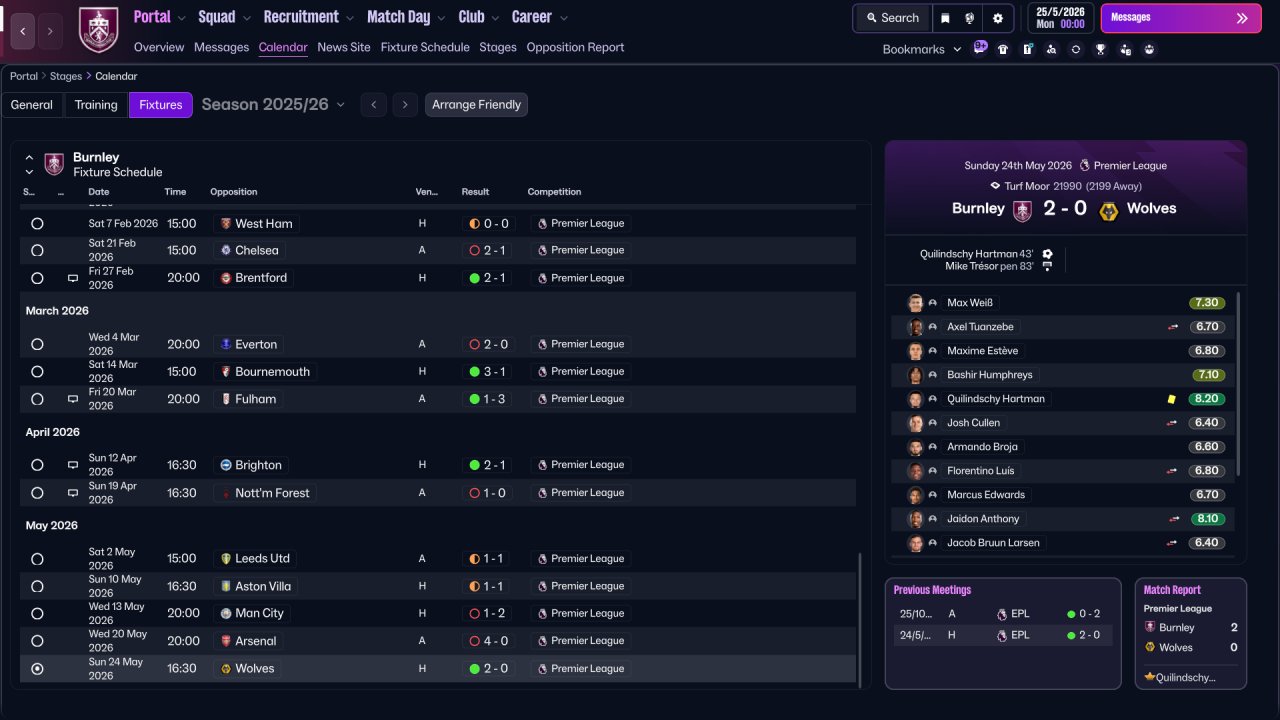Select the Nott'm Forest fixture radio button

[37, 493]
